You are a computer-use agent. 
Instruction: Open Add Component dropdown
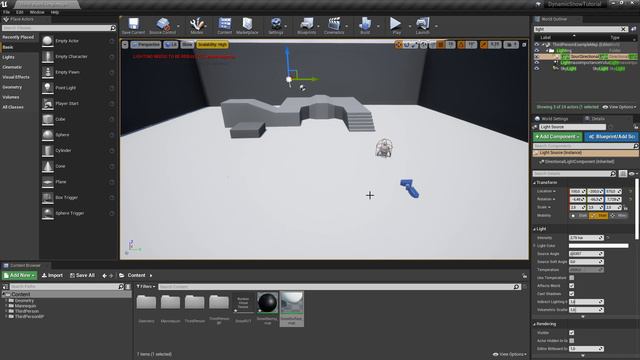coord(557,137)
